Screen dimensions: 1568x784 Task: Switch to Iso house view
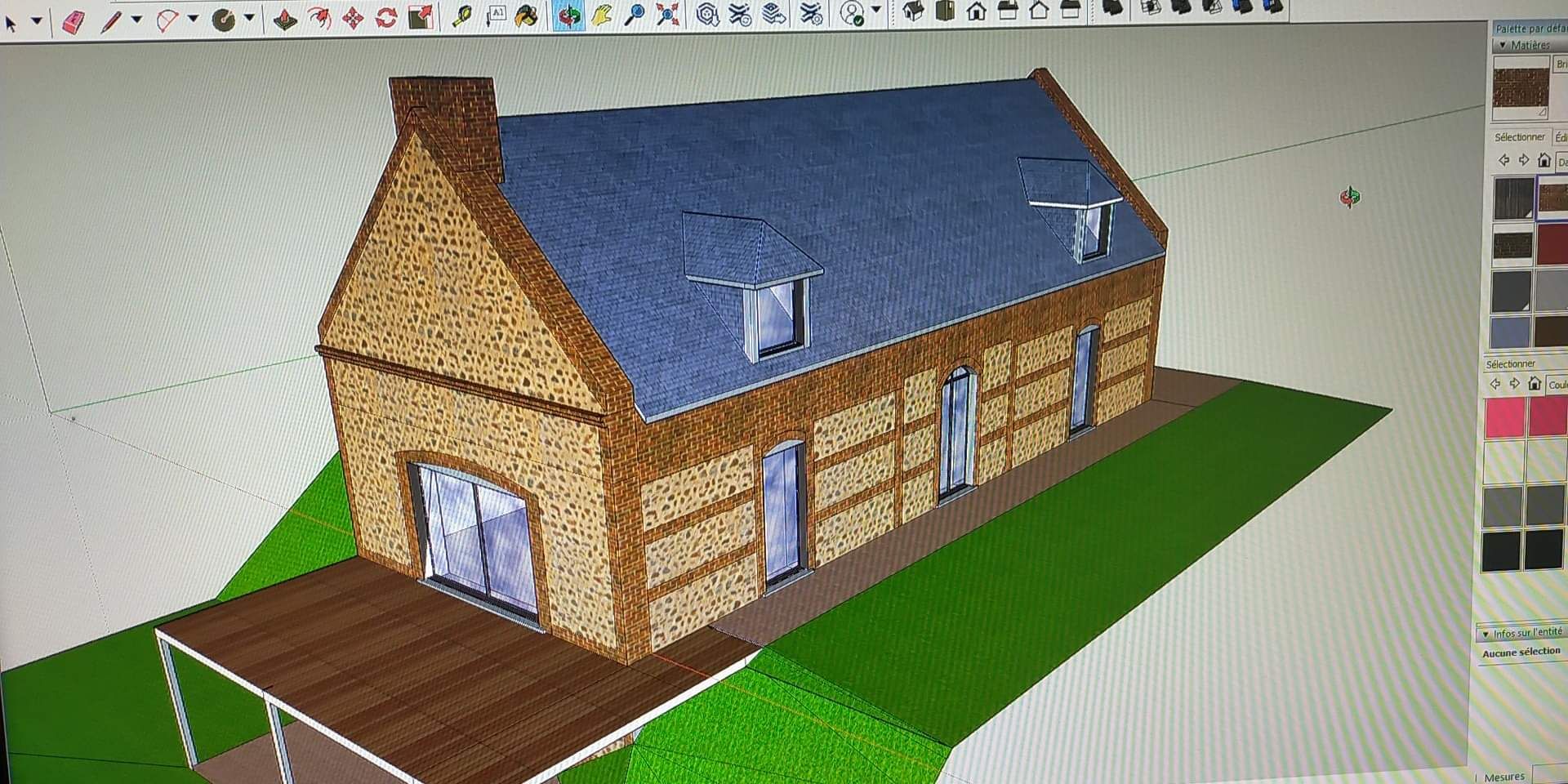tap(914, 11)
